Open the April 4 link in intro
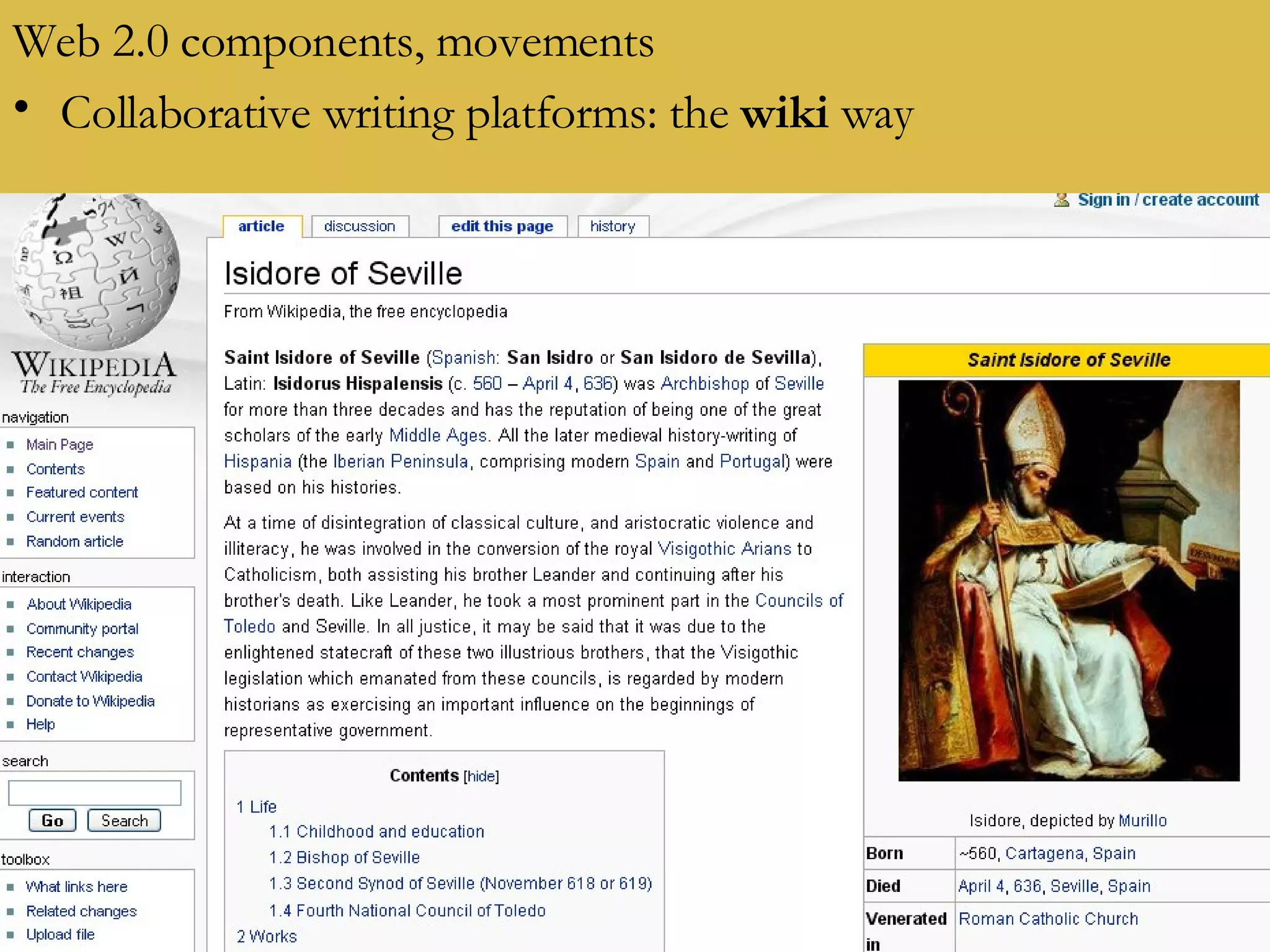The height and width of the screenshot is (952, 1270). tap(548, 384)
